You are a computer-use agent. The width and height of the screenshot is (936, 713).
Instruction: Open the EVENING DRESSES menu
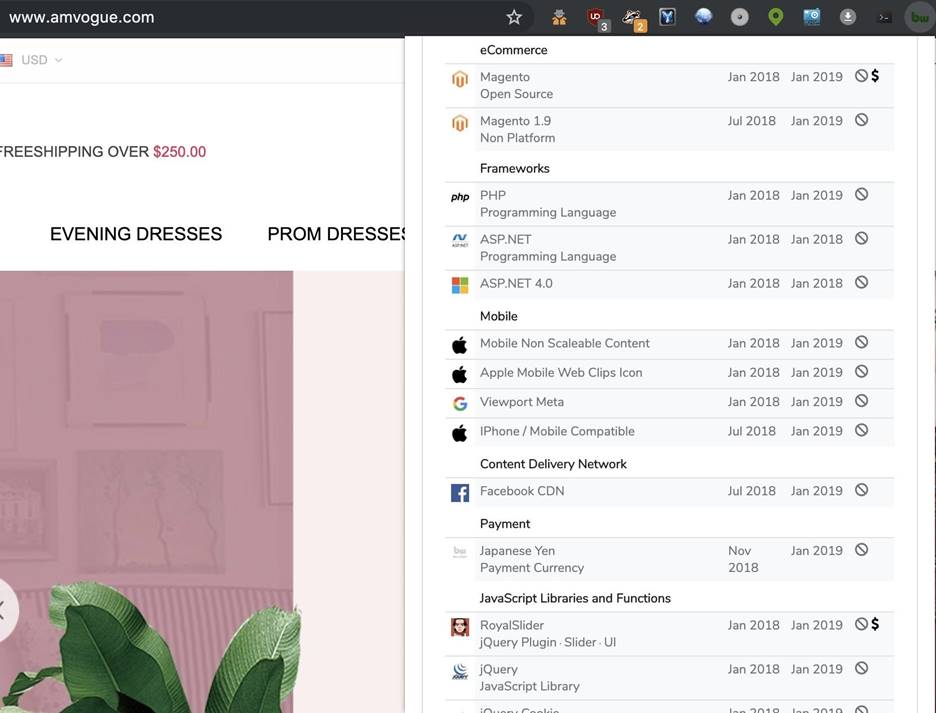coord(136,234)
